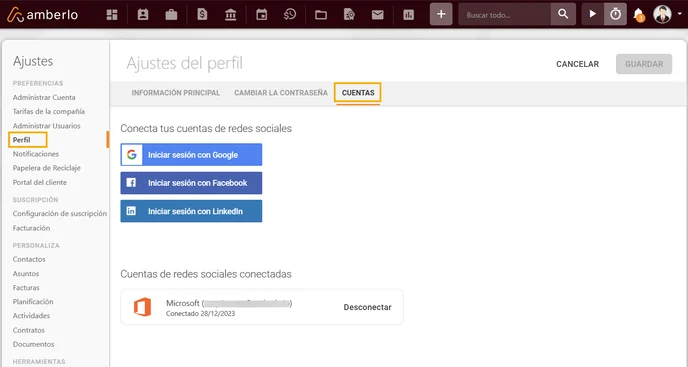Select Perfil in the sidebar
This screenshot has width=688, height=367.
(22, 140)
